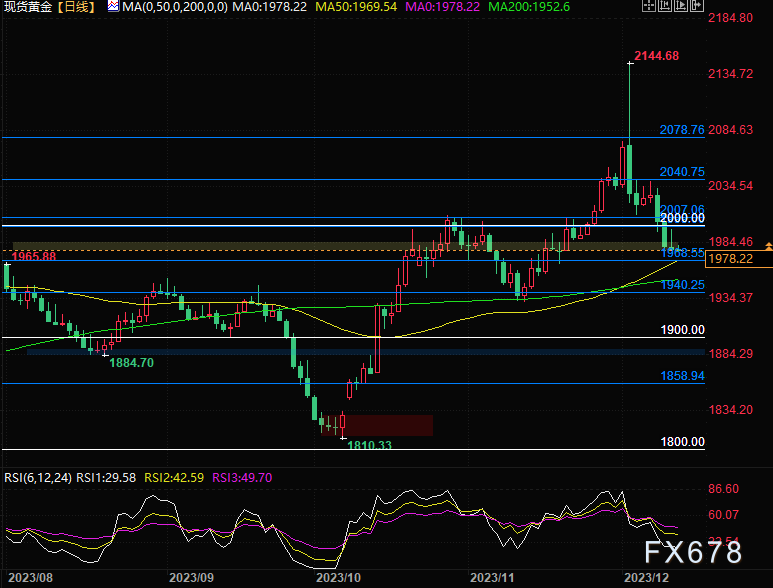
Task: Click the RSI3 magenta legend label
Action: [x=243, y=477]
